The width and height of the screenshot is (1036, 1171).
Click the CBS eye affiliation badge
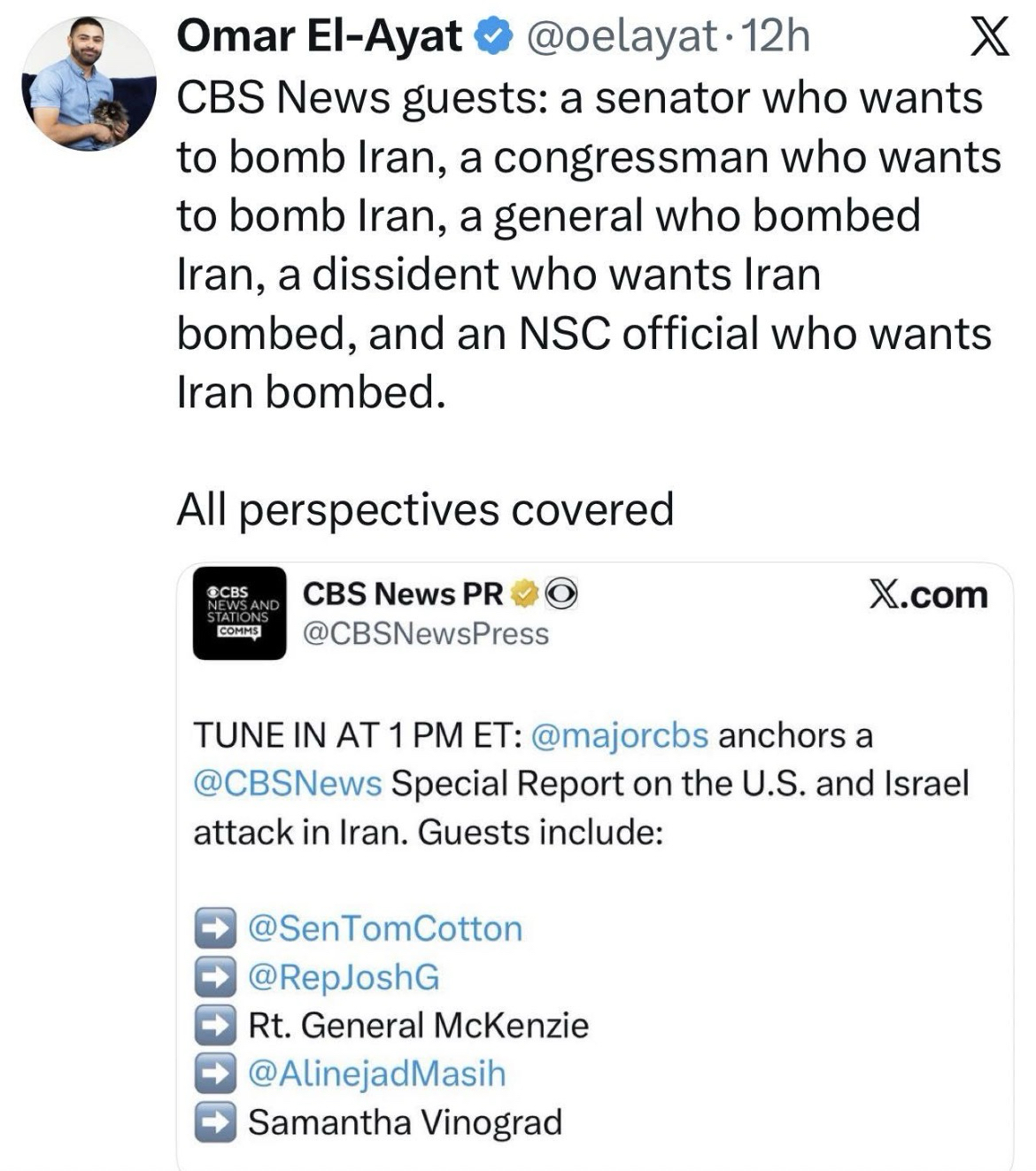562,593
